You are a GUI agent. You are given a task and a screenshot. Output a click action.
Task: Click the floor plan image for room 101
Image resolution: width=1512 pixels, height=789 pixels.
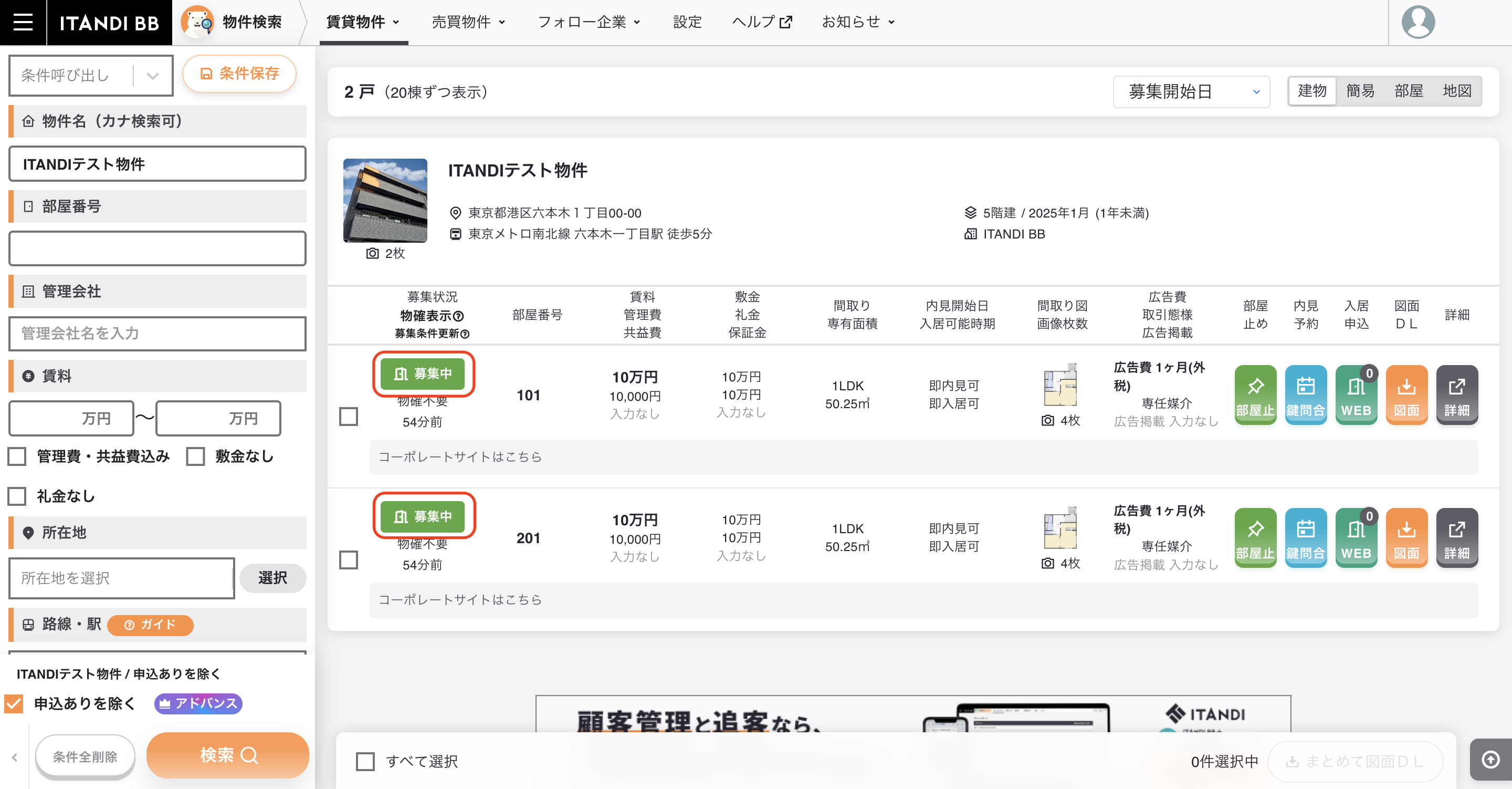tap(1060, 385)
